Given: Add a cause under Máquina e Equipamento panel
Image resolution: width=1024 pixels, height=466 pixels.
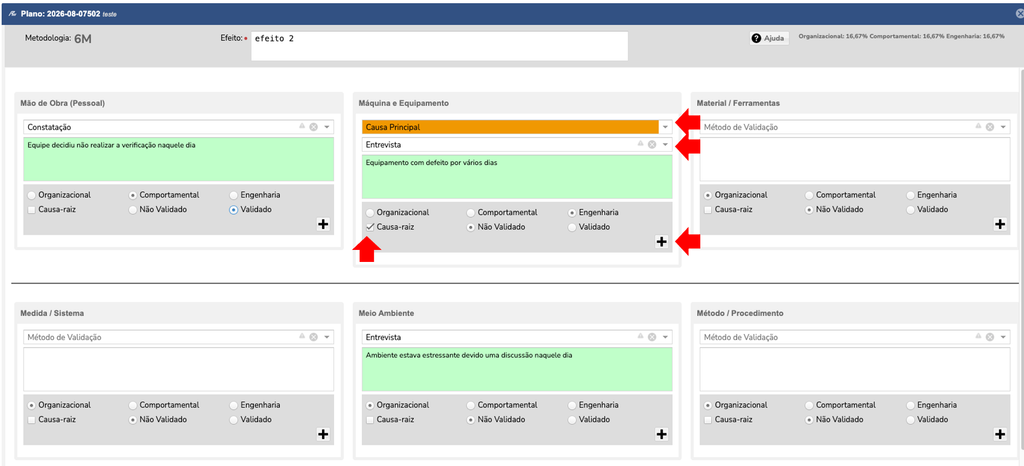Looking at the screenshot, I should pos(662,241).
